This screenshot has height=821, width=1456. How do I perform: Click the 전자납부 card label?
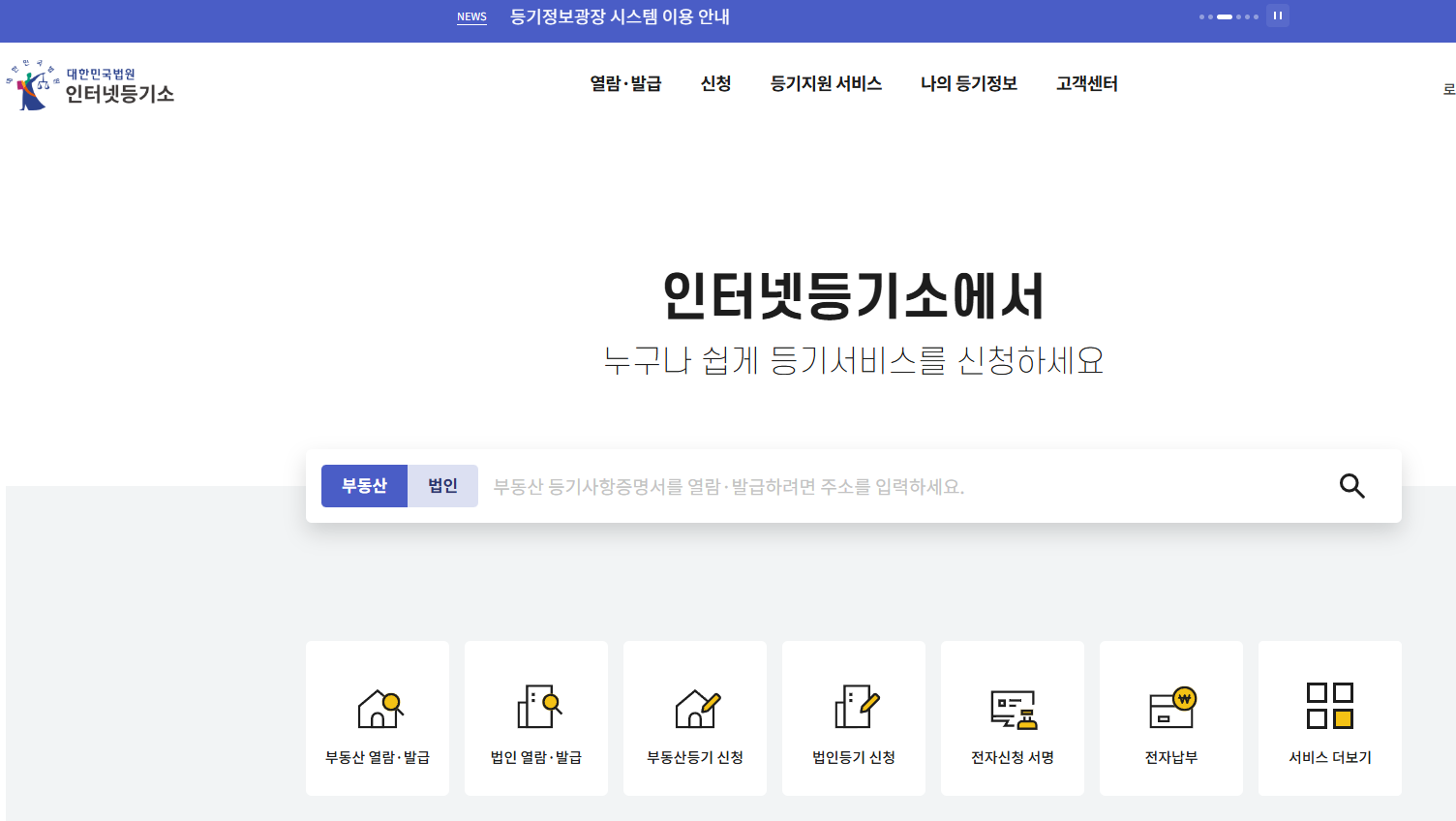[x=1171, y=757]
